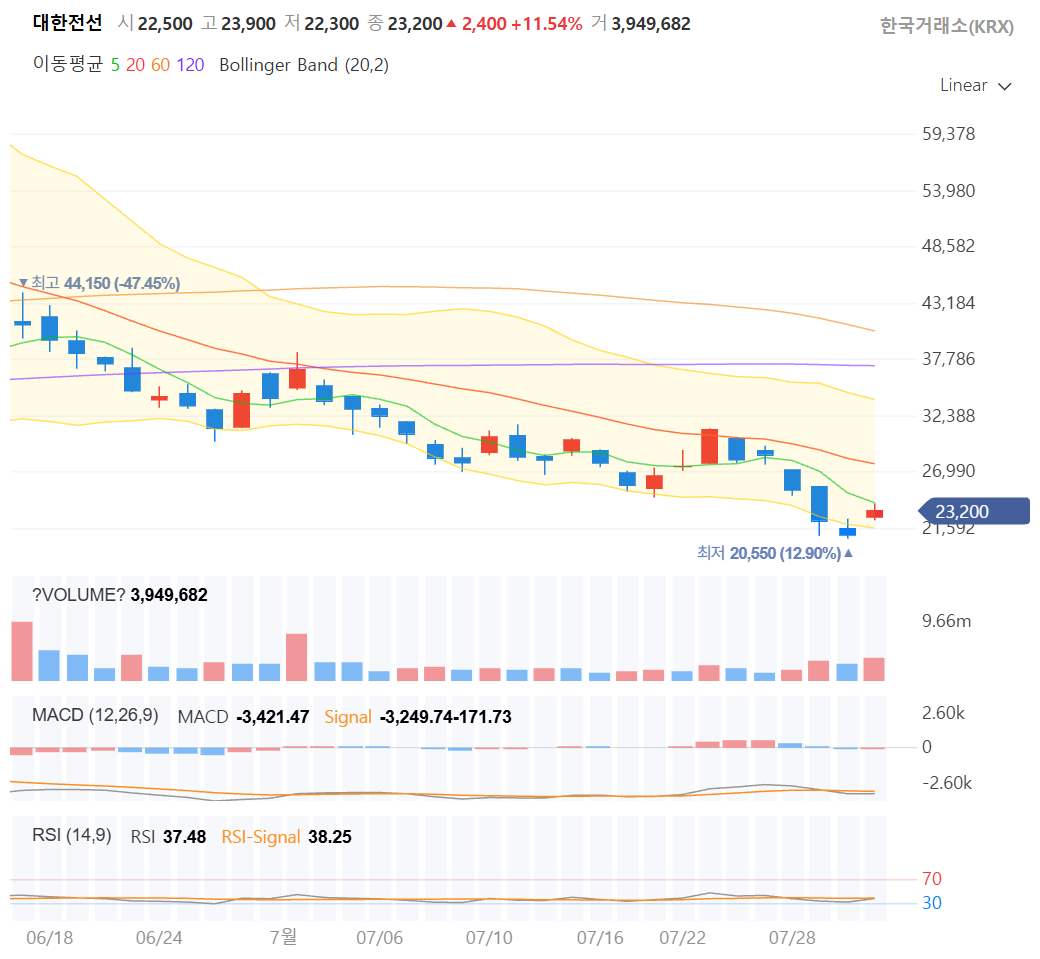Click the 06/18 date axis label
1040x959 pixels.
[x=50, y=938]
